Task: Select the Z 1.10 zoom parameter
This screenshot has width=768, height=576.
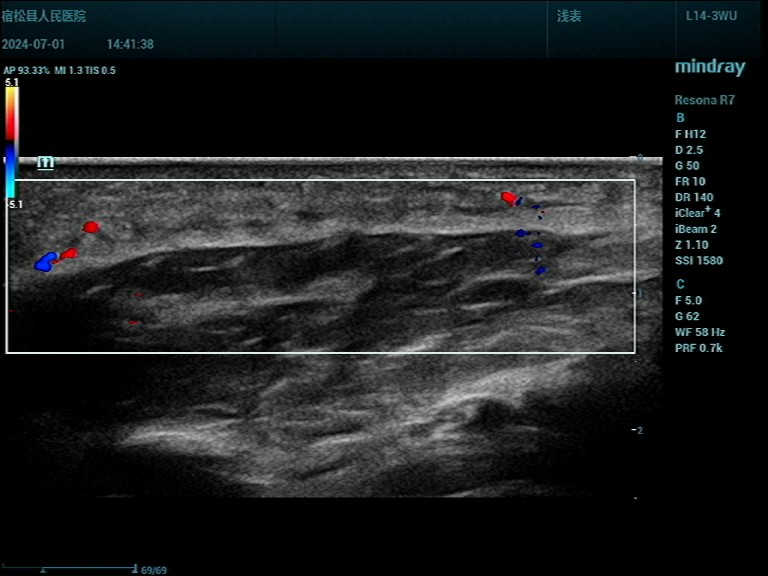Action: click(692, 244)
